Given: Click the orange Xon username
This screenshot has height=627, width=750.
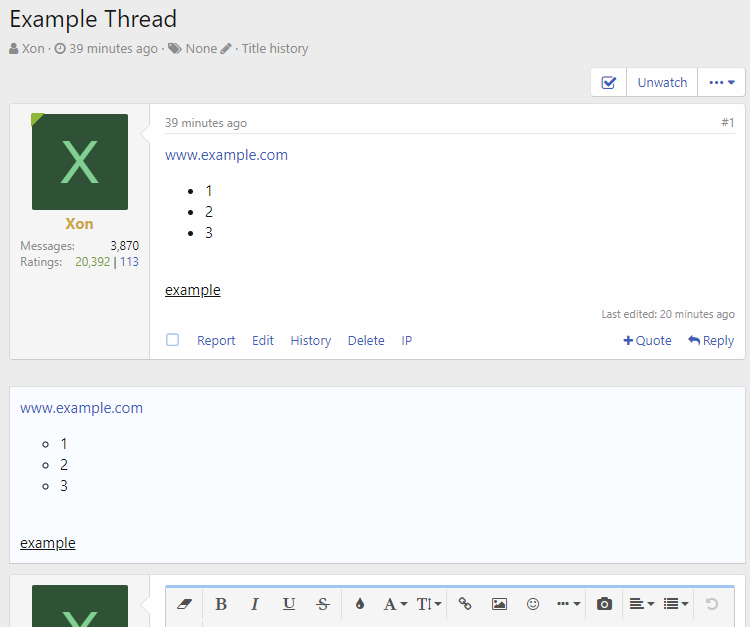Looking at the screenshot, I should [79, 224].
